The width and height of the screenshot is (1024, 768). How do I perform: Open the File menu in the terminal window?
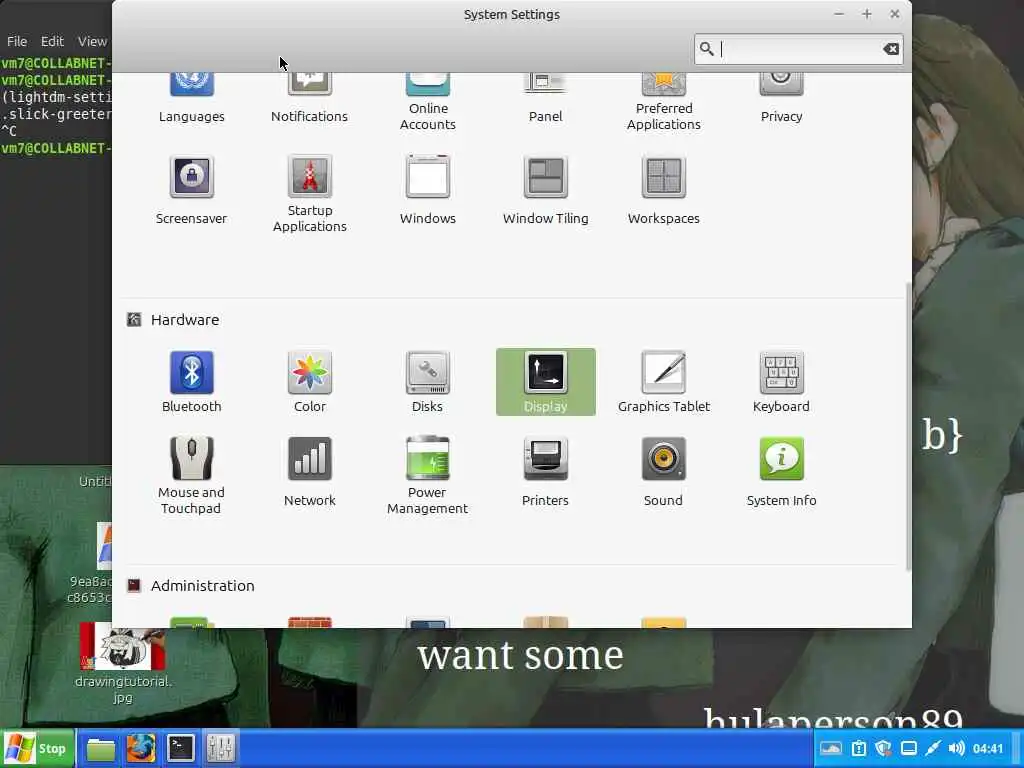[17, 41]
